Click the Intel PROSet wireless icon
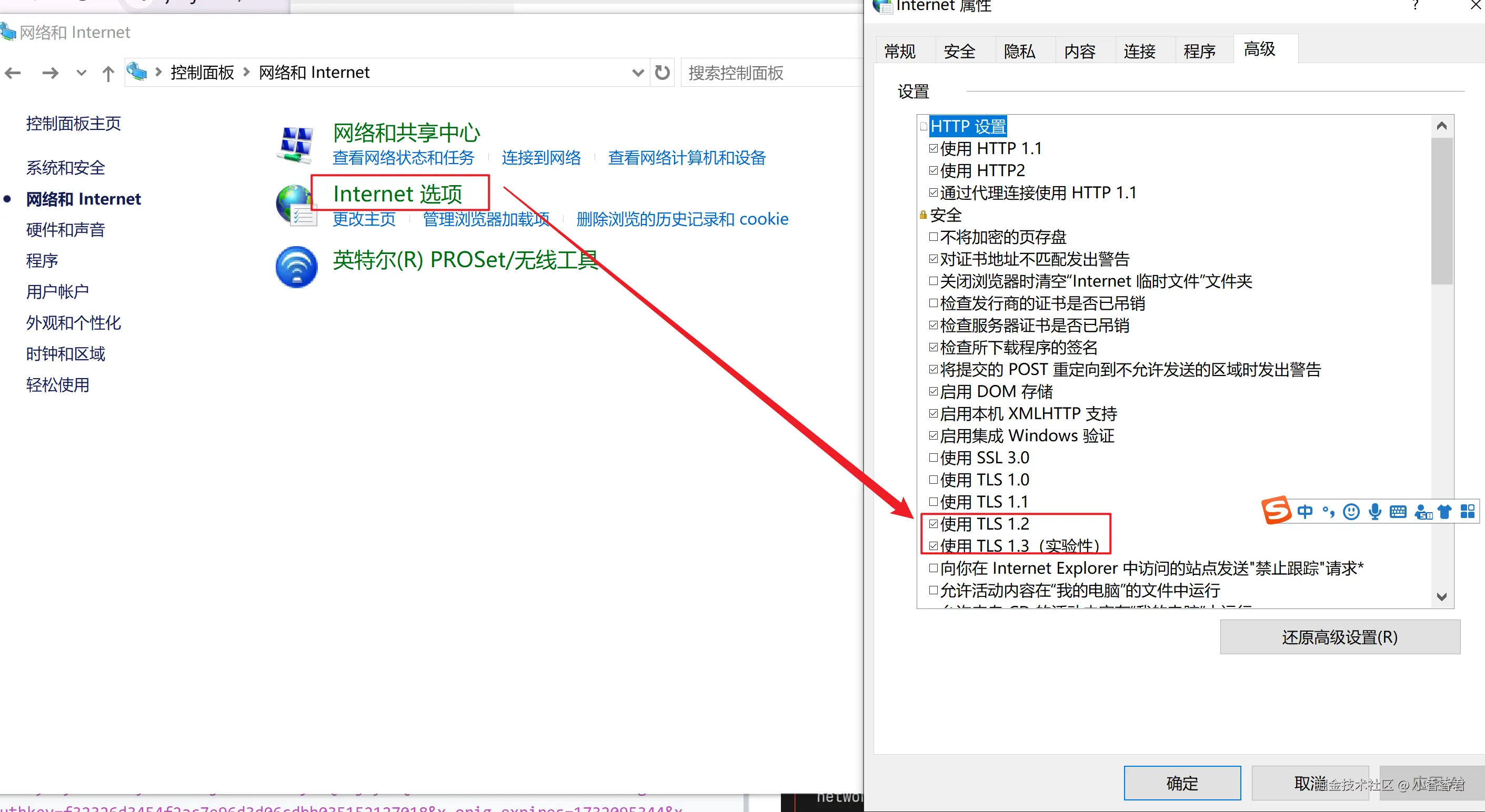 tap(297, 267)
